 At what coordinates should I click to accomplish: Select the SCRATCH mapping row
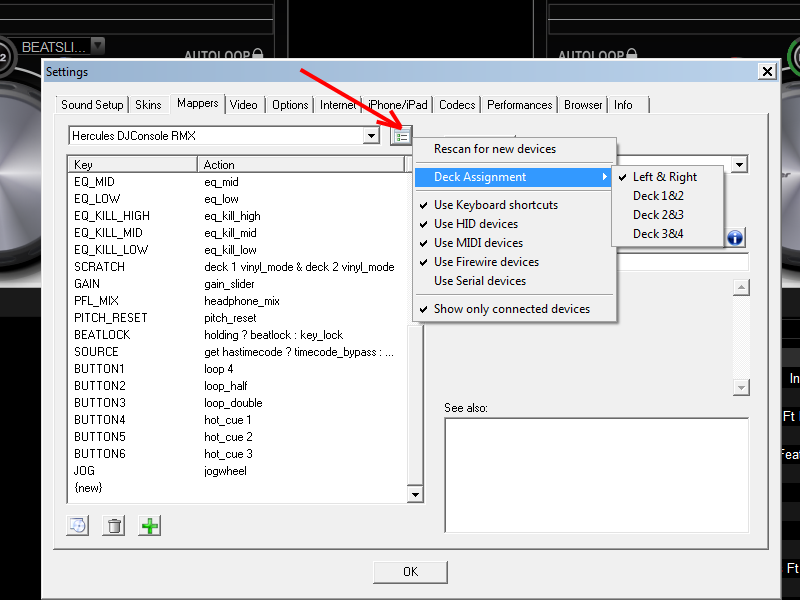tap(238, 267)
